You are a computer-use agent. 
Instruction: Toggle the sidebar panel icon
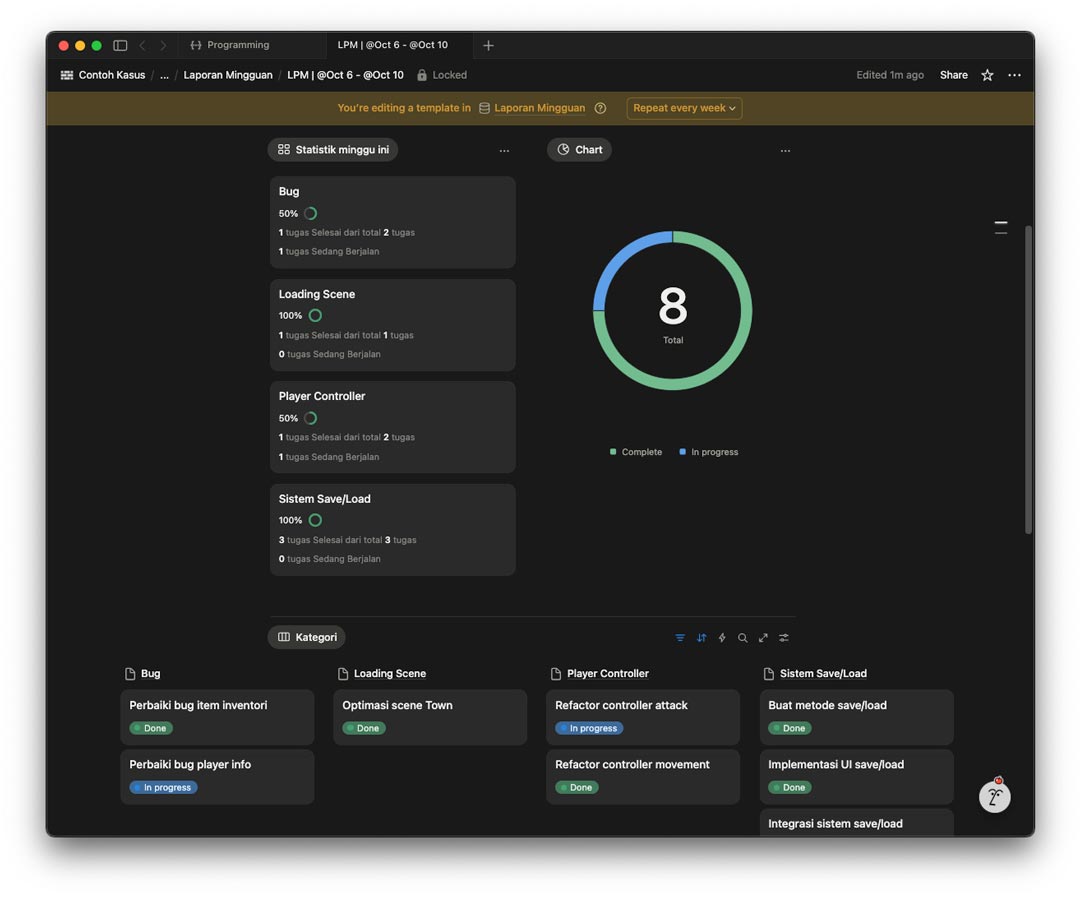pyautogui.click(x=120, y=45)
